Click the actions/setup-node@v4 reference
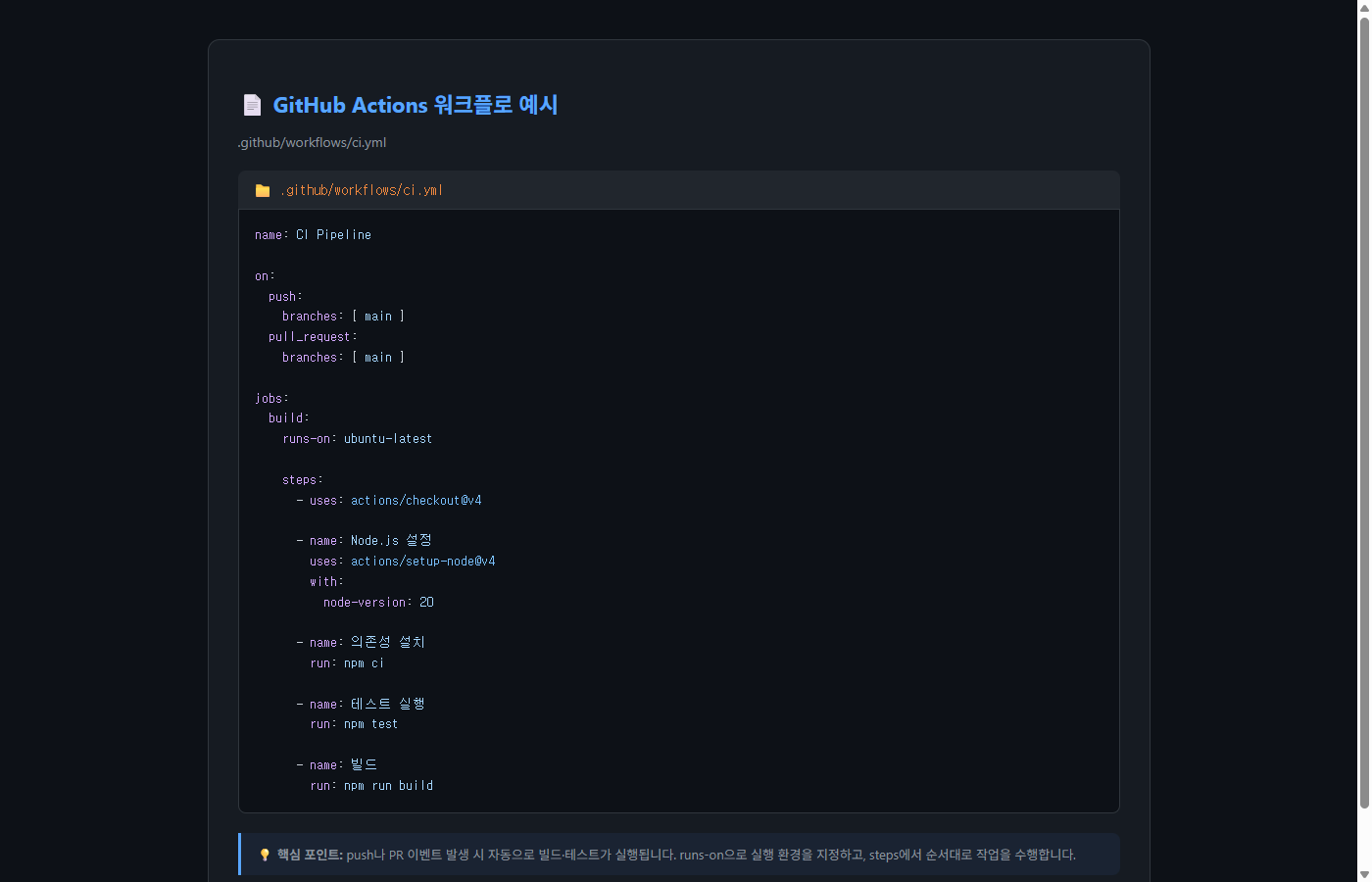 click(422, 561)
